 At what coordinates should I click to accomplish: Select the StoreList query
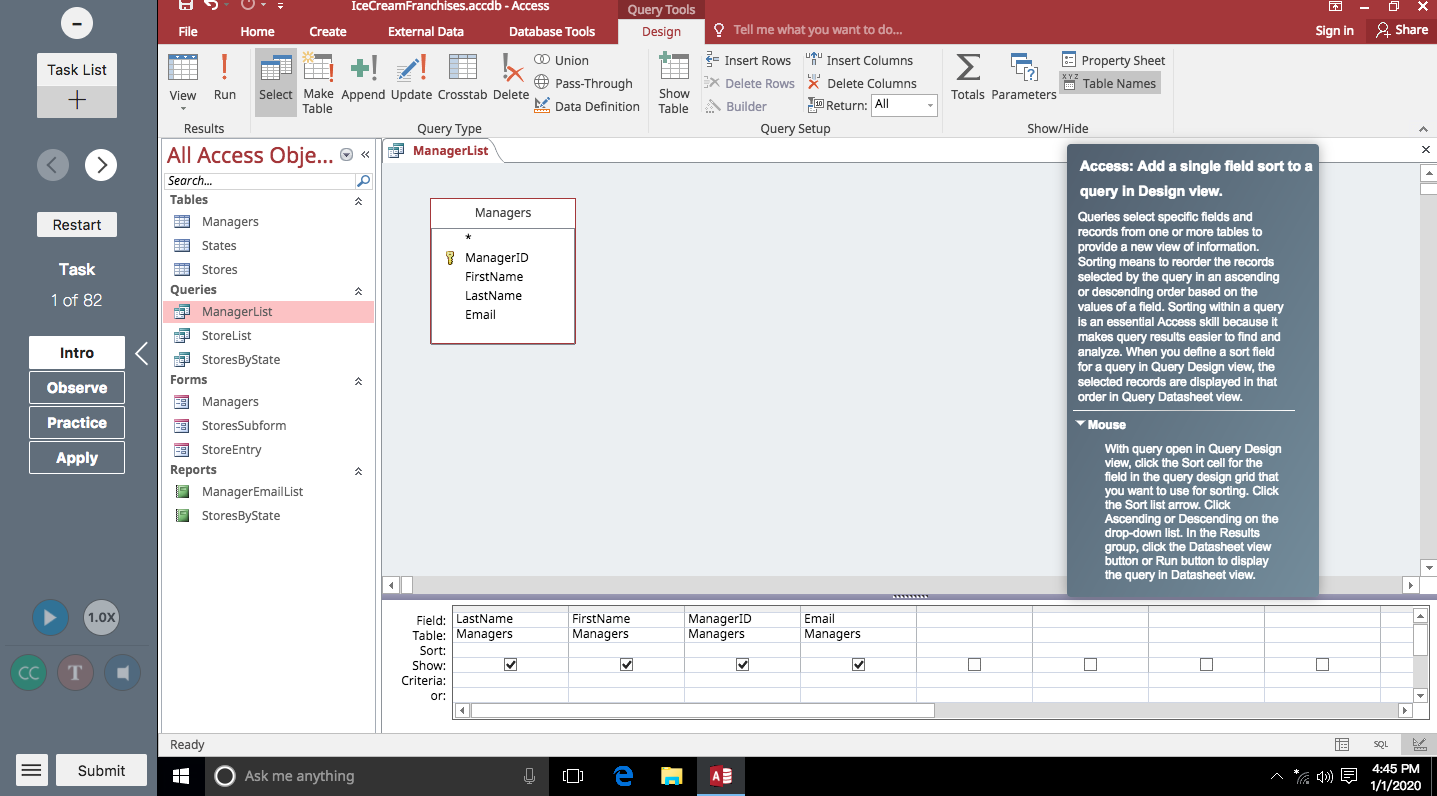coord(227,336)
